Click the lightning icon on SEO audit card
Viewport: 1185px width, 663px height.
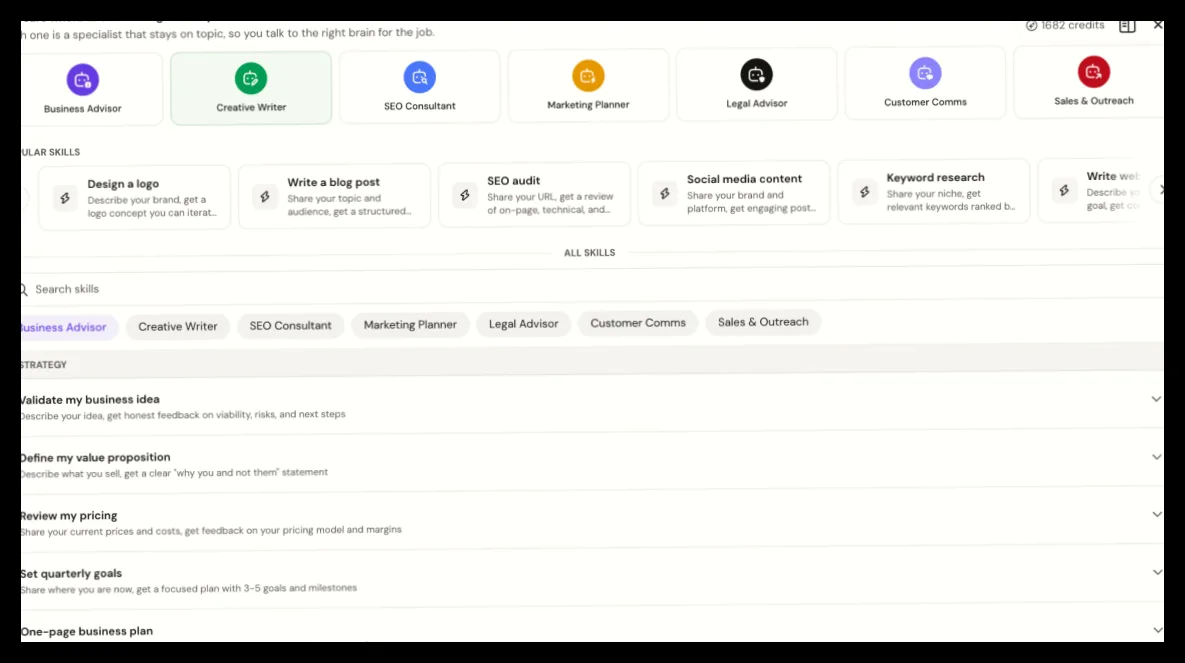pos(465,195)
